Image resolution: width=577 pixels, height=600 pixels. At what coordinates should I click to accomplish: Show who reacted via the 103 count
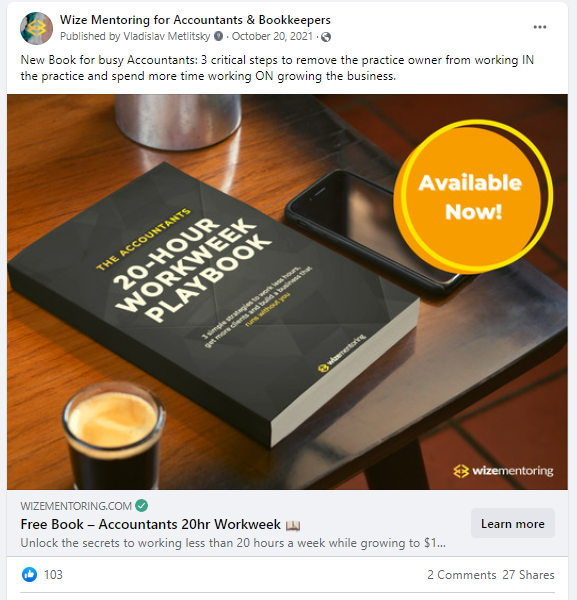[53, 575]
